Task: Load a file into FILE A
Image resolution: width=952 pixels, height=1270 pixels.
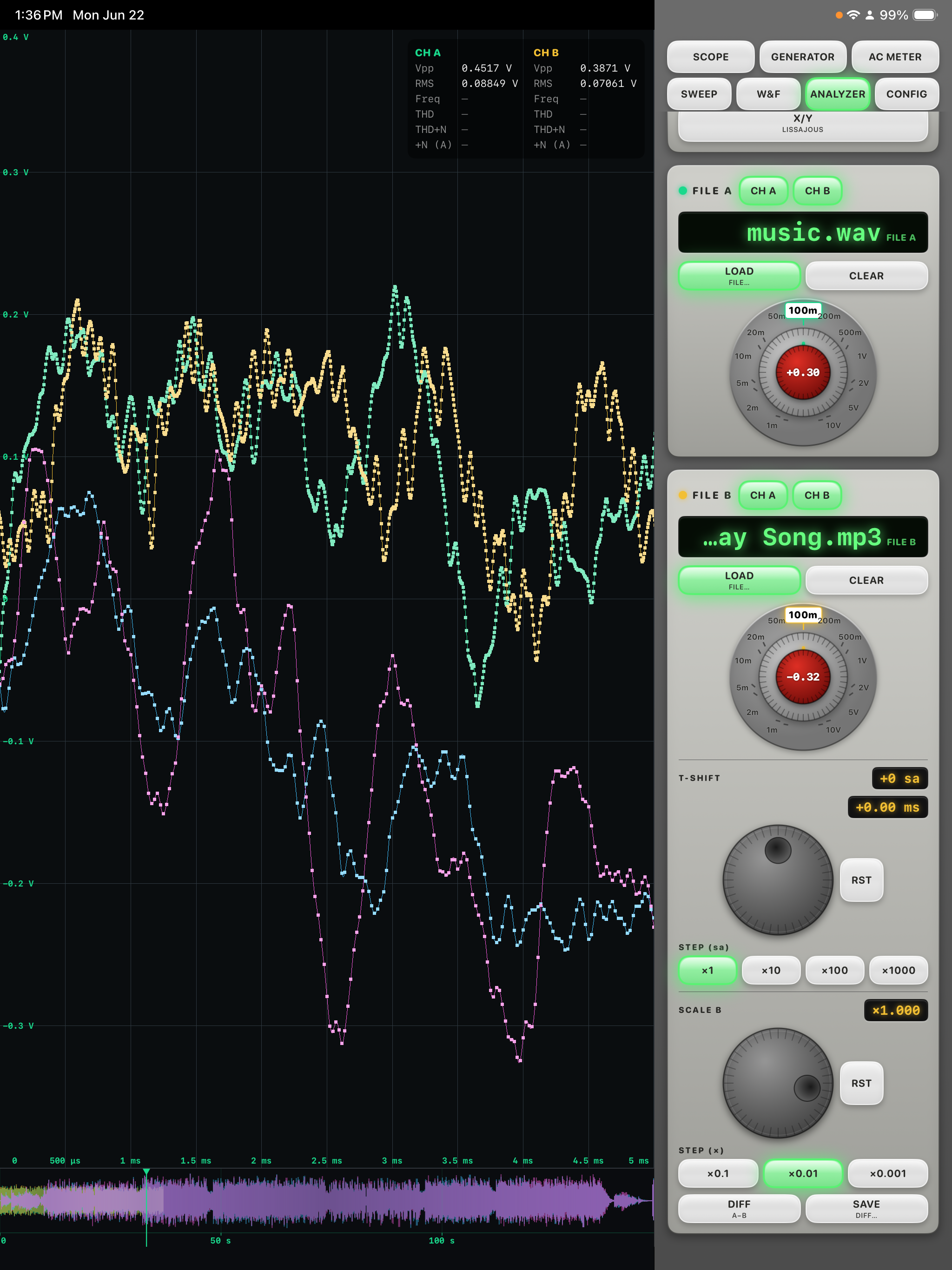Action: (x=739, y=276)
